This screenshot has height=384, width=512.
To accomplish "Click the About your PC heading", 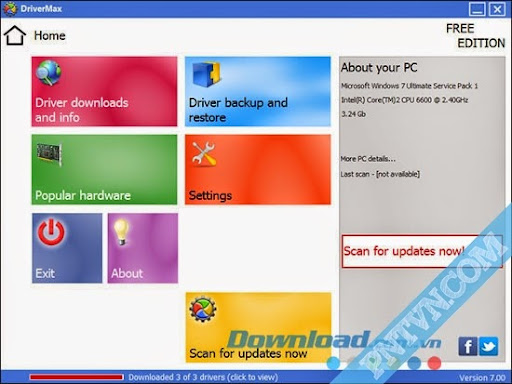I will pos(379,67).
